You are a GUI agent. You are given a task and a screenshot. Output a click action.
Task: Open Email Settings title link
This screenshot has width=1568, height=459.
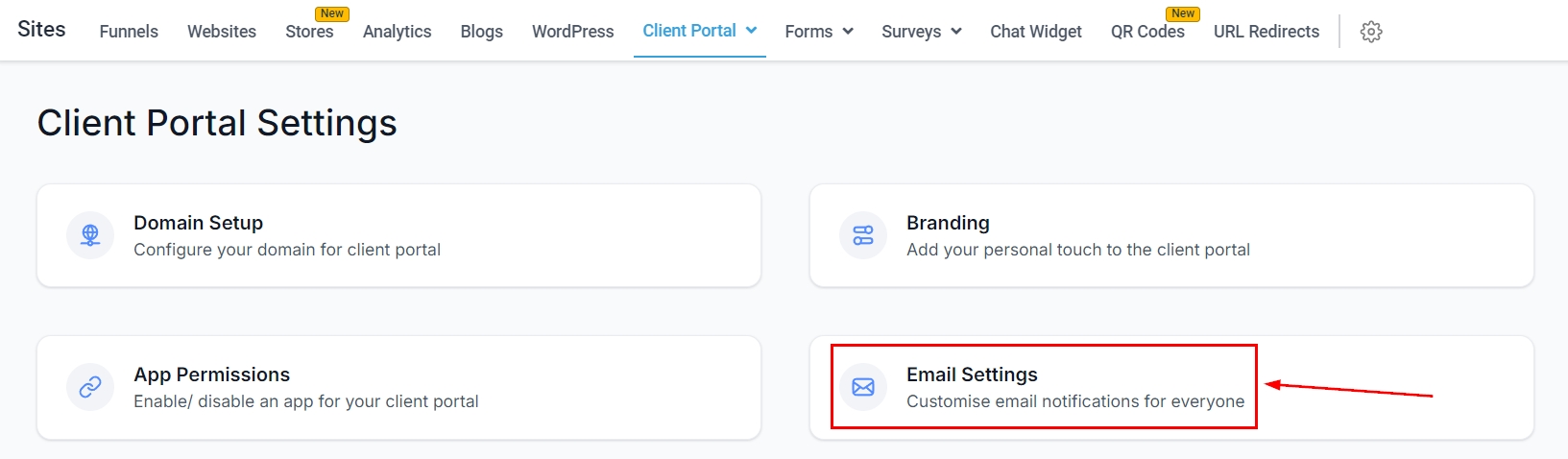click(x=972, y=374)
